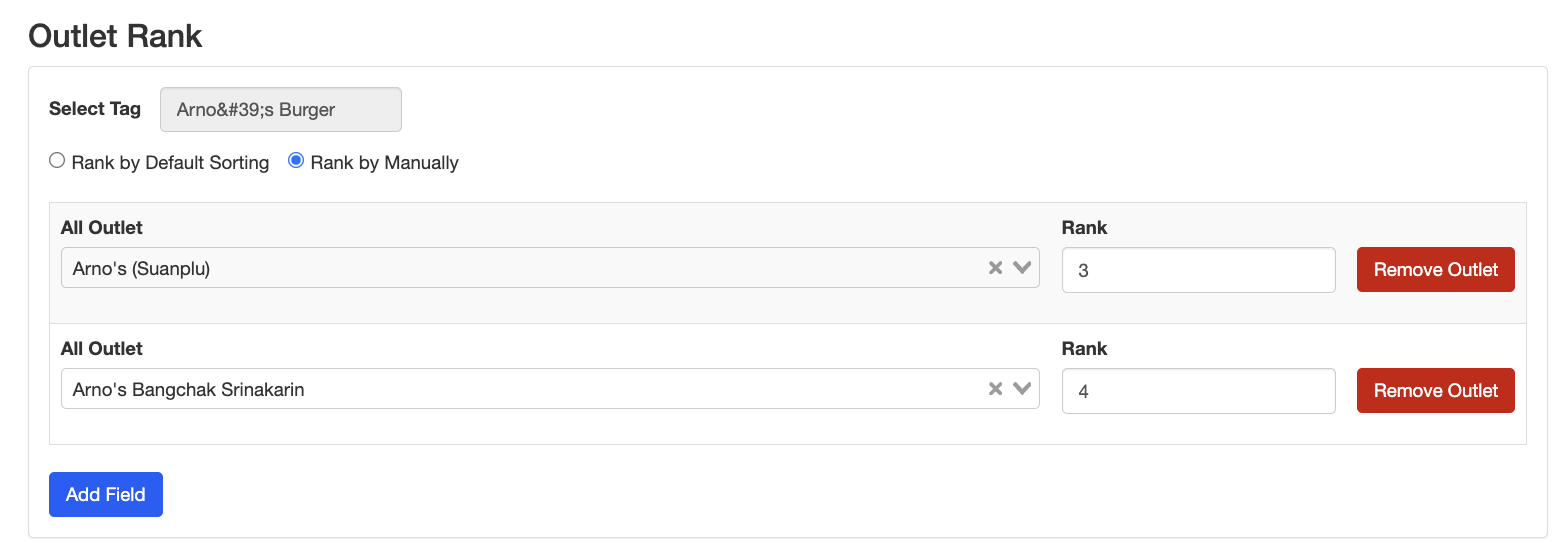Focus the Rank field containing 3
Image resolution: width=1562 pixels, height=554 pixels.
click(1197, 270)
